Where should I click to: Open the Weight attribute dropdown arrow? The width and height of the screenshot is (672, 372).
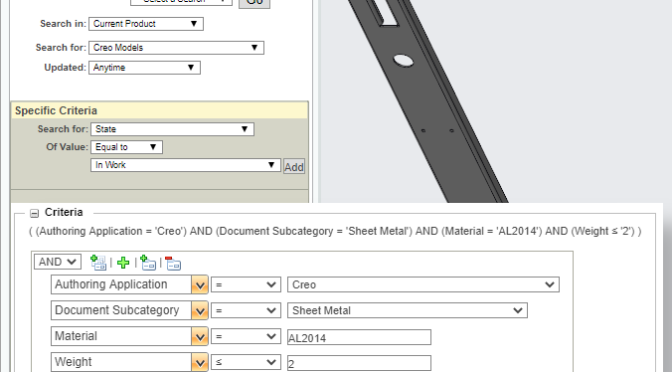click(x=200, y=363)
